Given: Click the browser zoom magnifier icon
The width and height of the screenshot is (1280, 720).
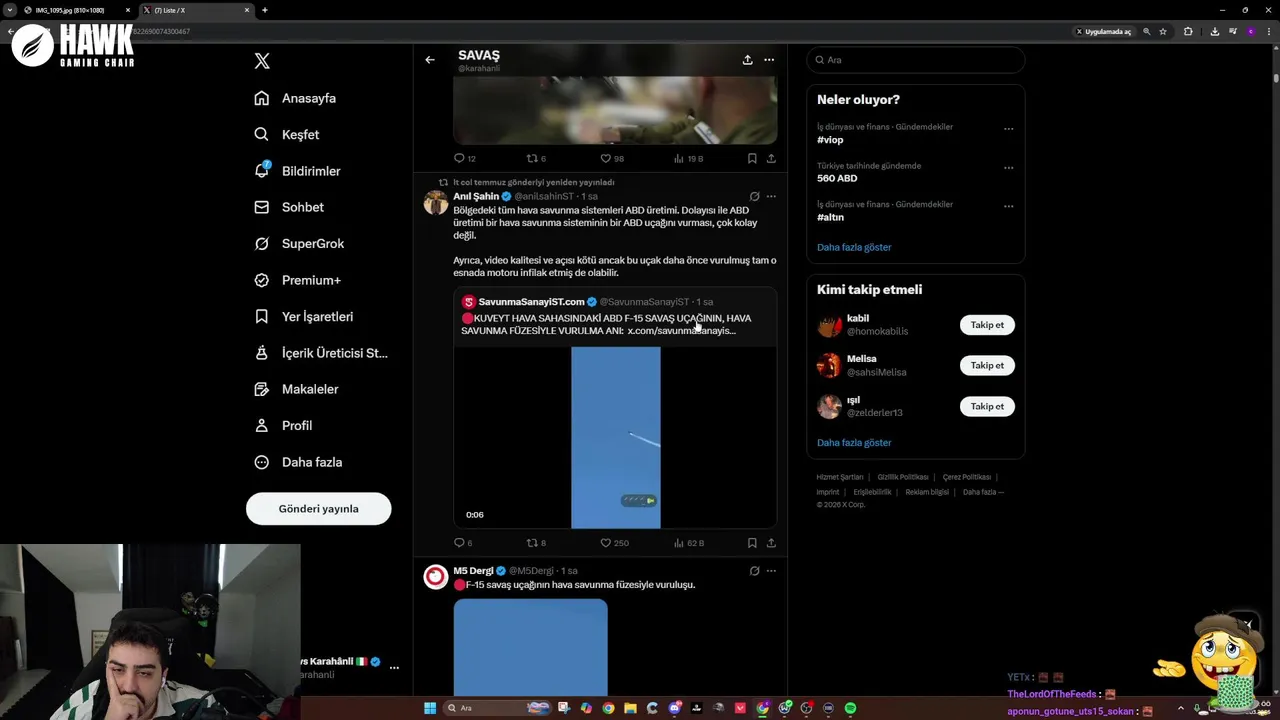Looking at the screenshot, I should 1146,31.
